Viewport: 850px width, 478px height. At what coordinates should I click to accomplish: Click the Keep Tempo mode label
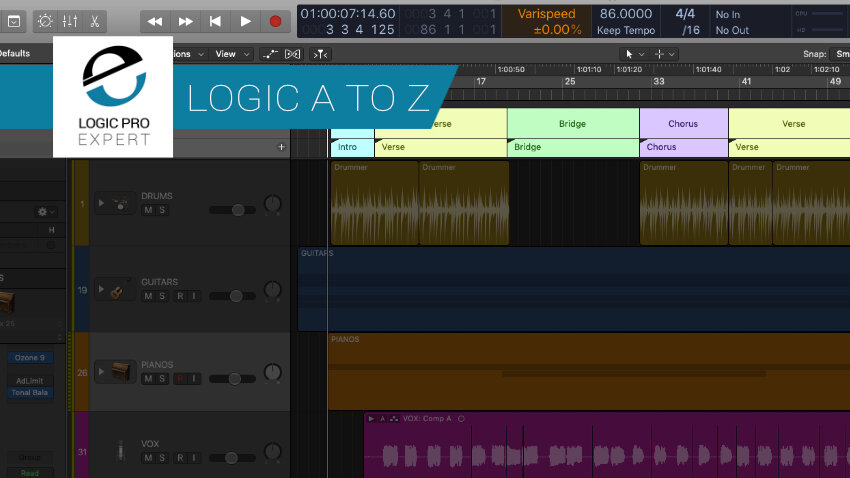tap(626, 30)
